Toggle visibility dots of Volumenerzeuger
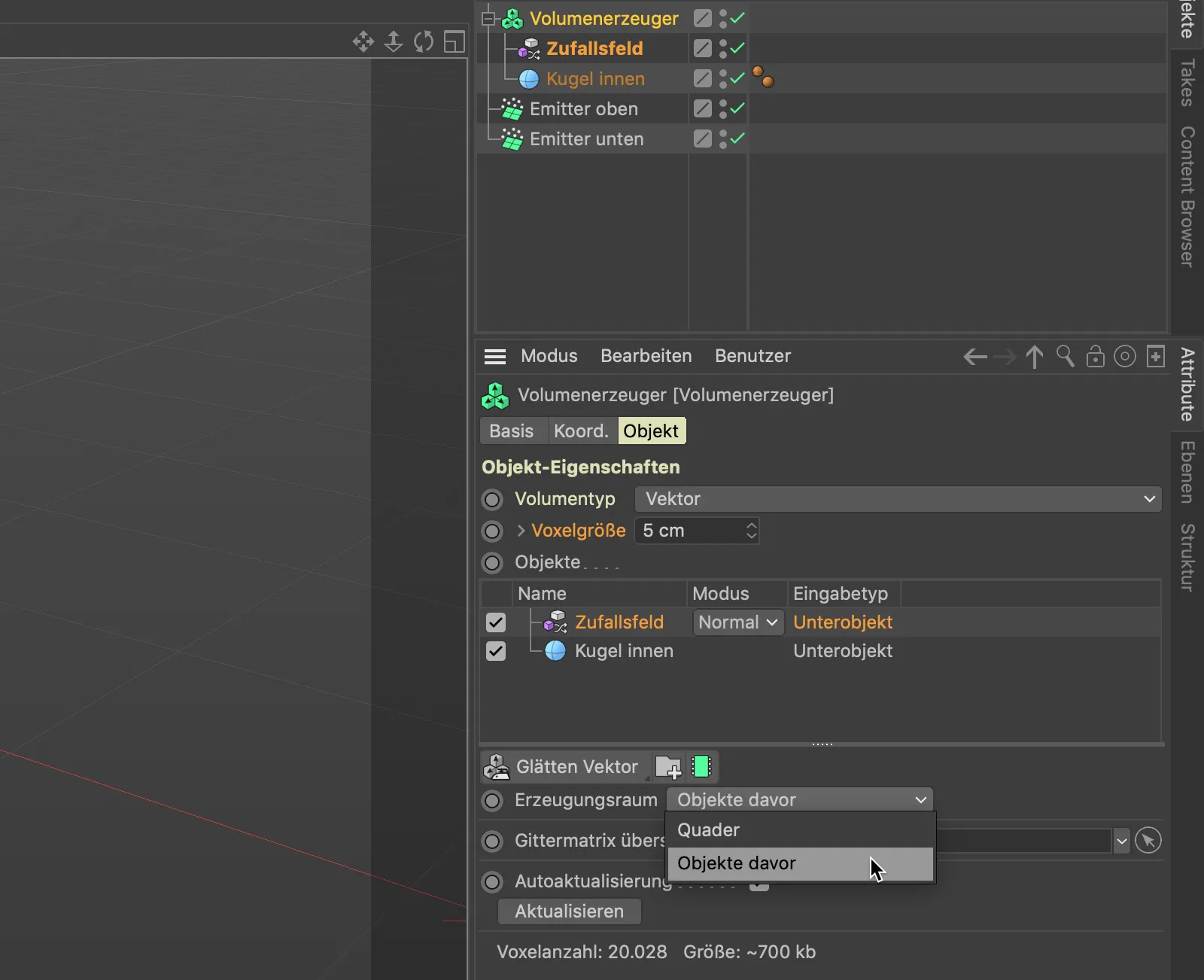The height and width of the screenshot is (980, 1204). 723,19
